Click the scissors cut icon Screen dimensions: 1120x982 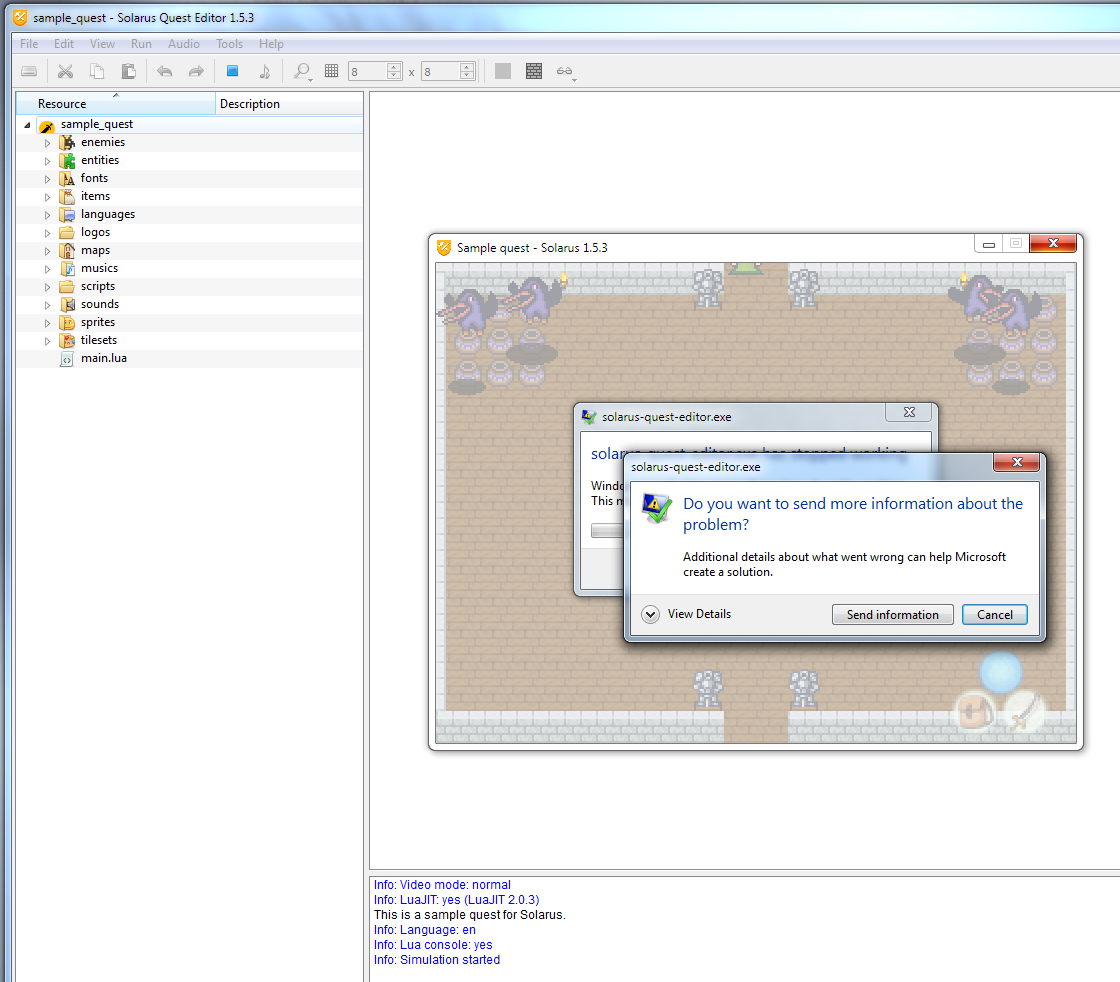tap(65, 71)
